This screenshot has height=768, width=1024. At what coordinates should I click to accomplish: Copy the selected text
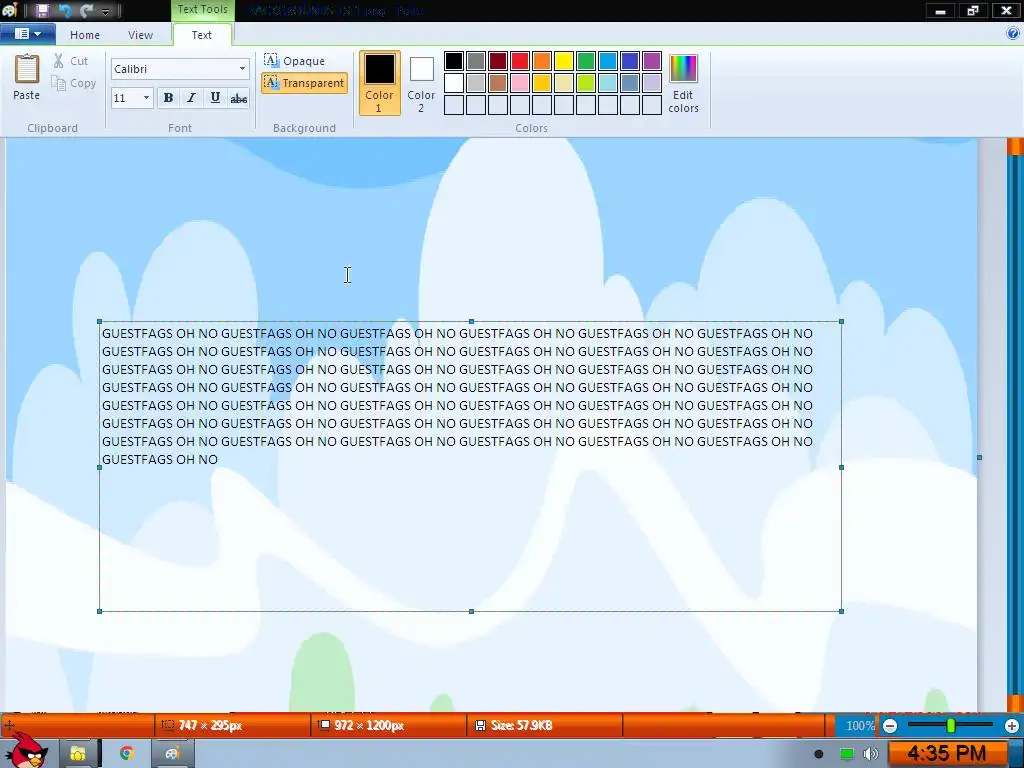point(74,83)
